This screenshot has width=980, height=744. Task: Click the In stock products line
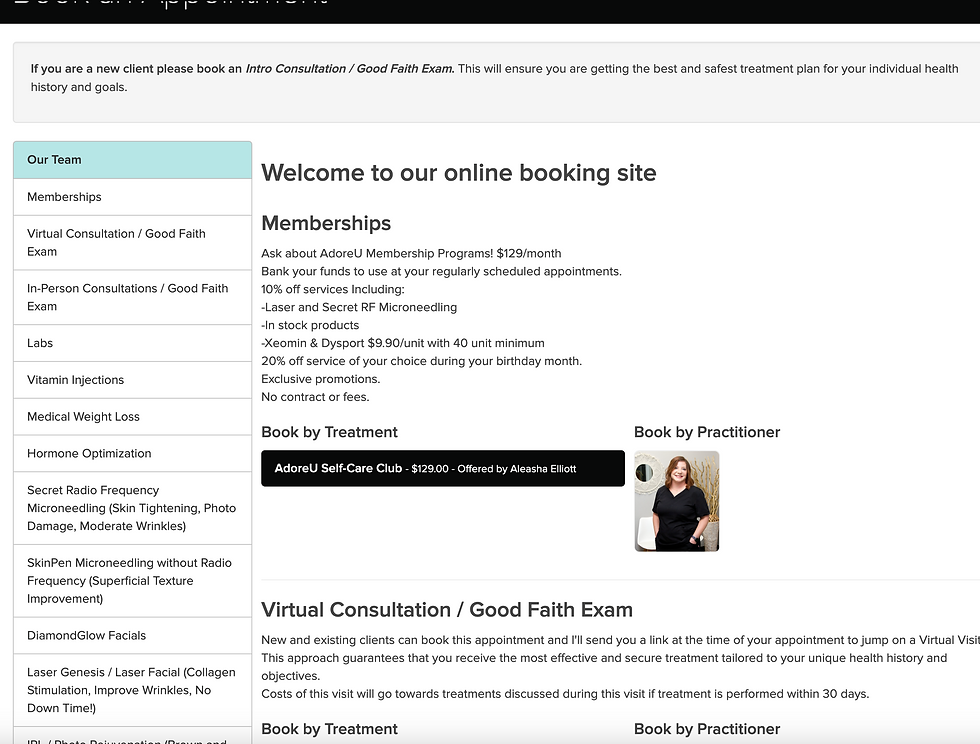pos(310,325)
